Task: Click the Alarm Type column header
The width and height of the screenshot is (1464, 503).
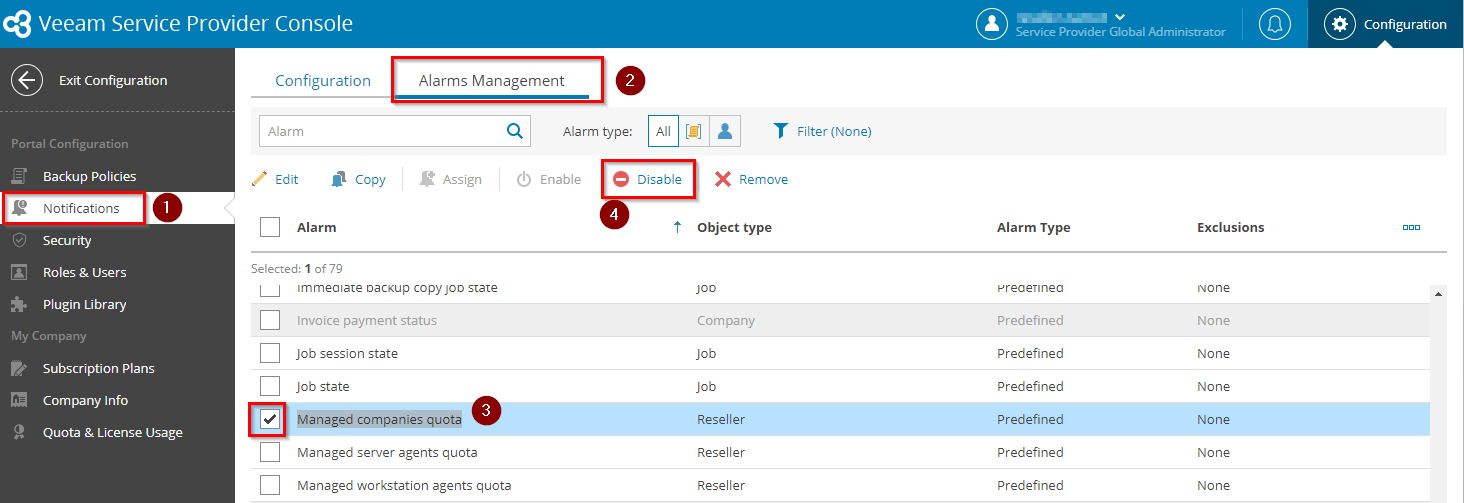Action: click(1033, 227)
